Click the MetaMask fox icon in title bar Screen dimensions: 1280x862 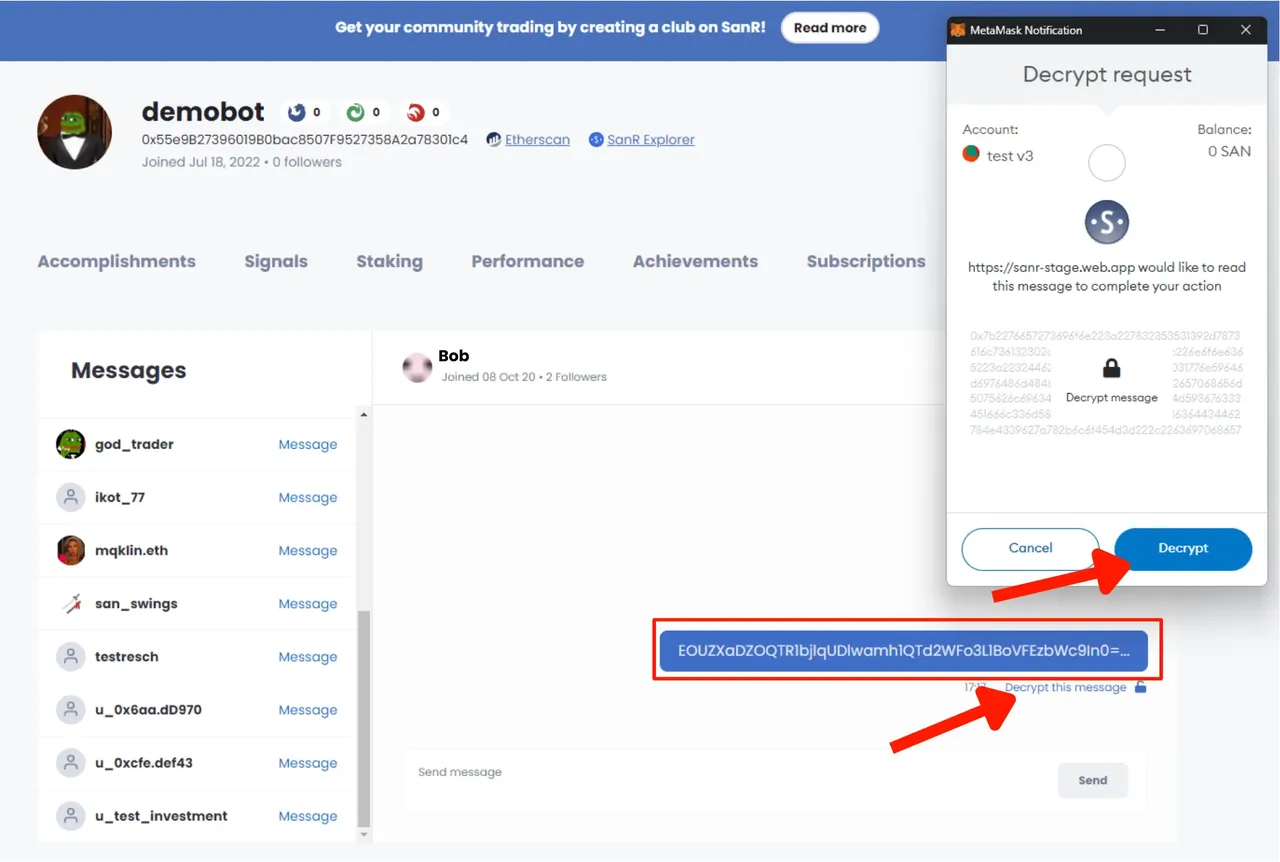pyautogui.click(x=958, y=30)
